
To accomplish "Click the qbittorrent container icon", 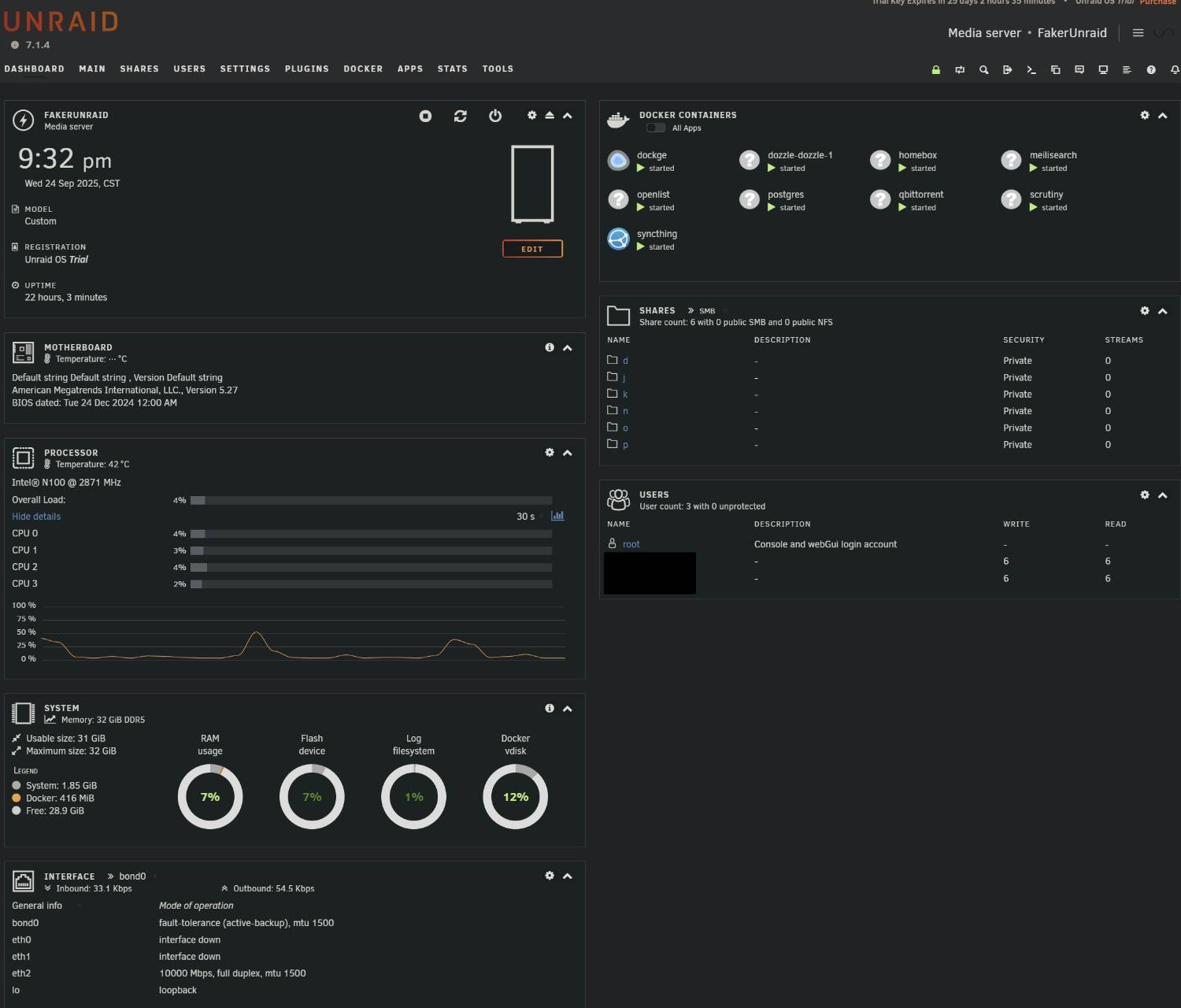I will coord(880,200).
